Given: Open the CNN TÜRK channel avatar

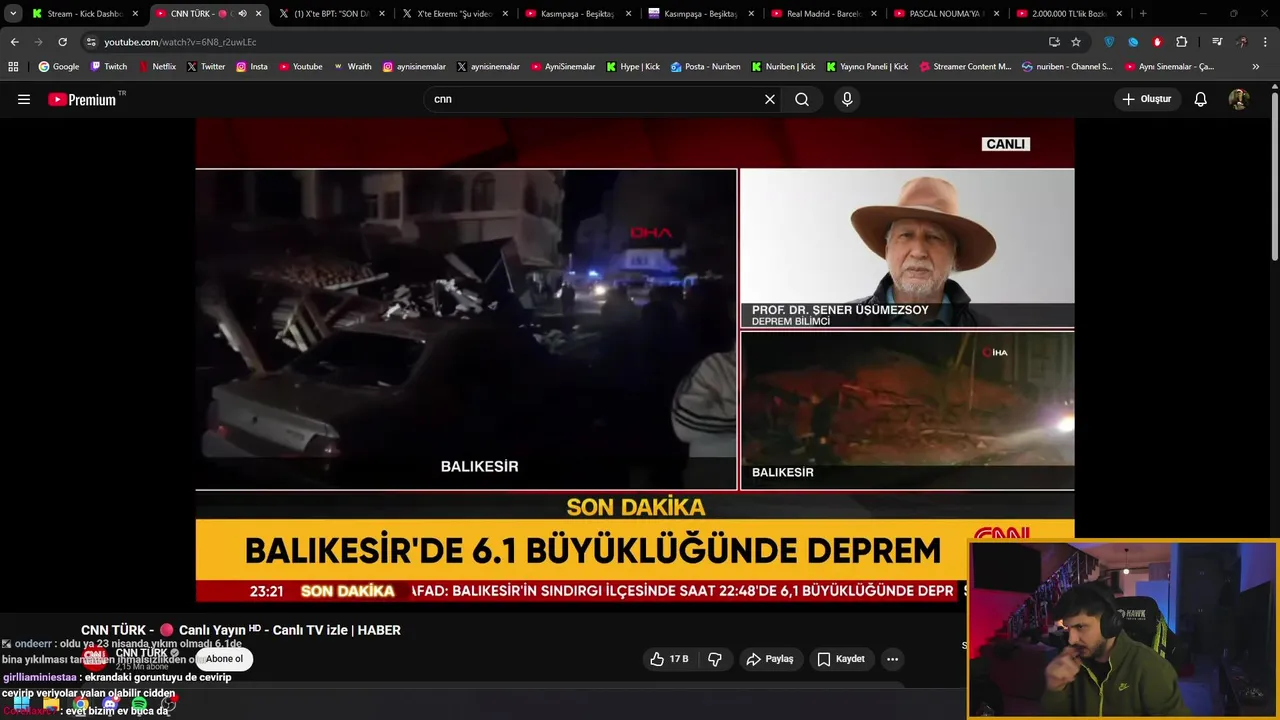Looking at the screenshot, I should 94,657.
